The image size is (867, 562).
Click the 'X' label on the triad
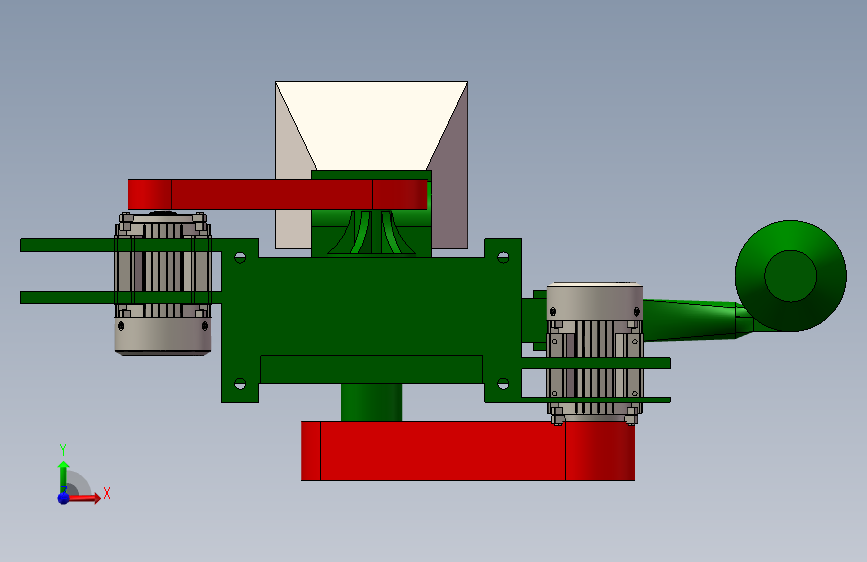(x=107, y=493)
